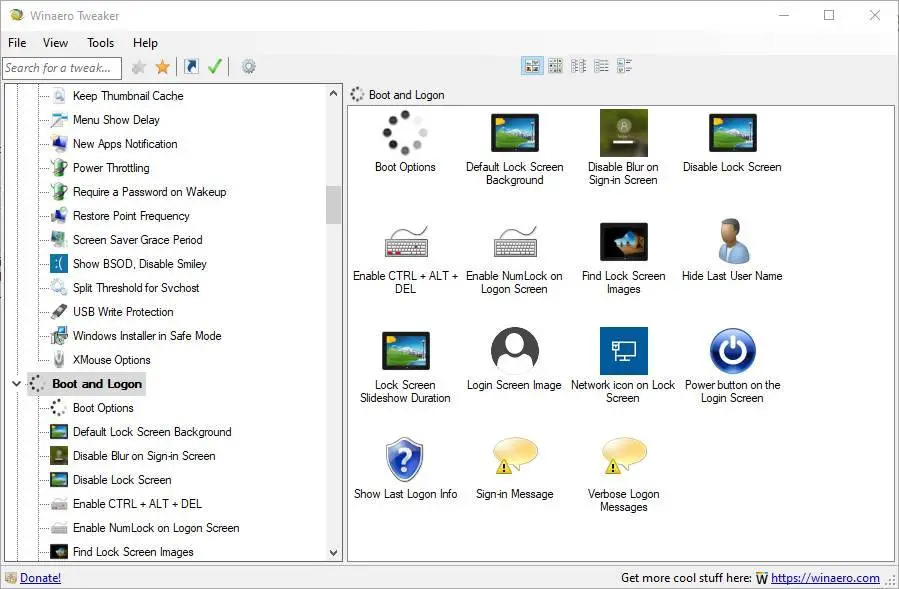
Task: Click the orange add bookmark star
Action: pos(163,67)
